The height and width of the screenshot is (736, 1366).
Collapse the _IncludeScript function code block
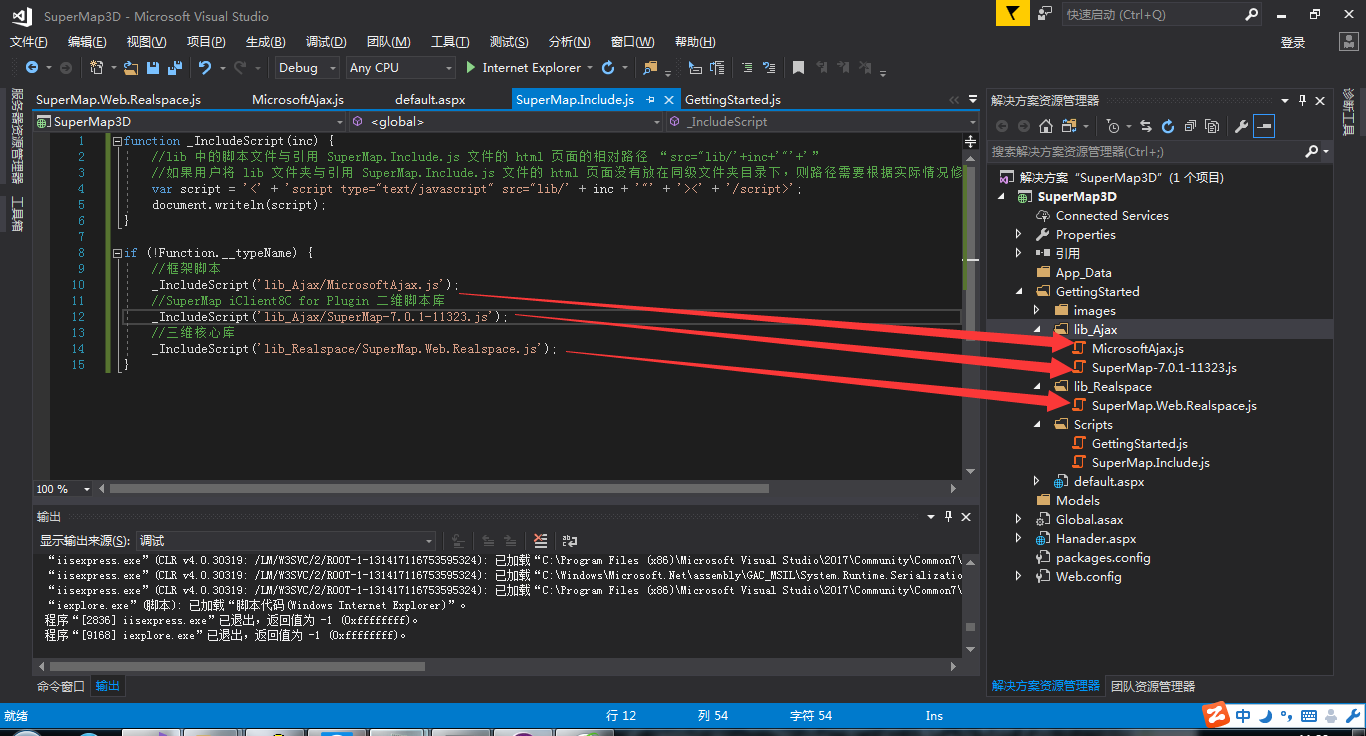tap(117, 141)
